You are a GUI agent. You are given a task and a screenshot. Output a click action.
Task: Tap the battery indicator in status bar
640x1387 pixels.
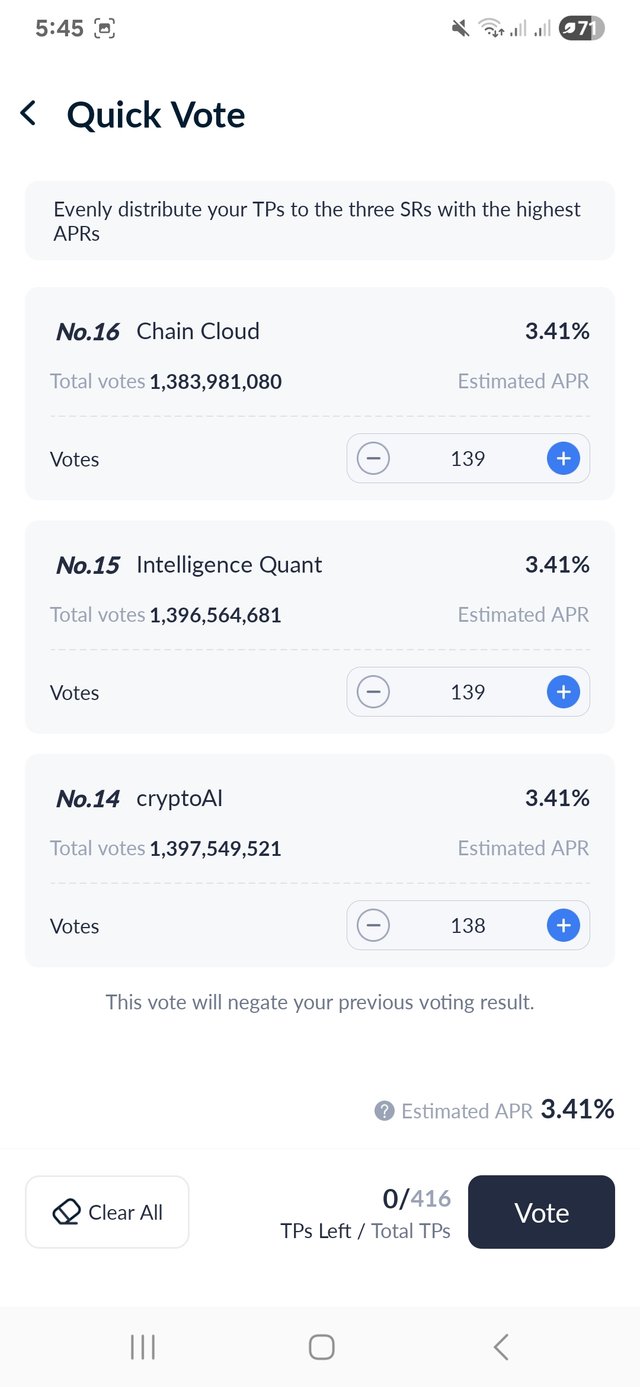581,29
